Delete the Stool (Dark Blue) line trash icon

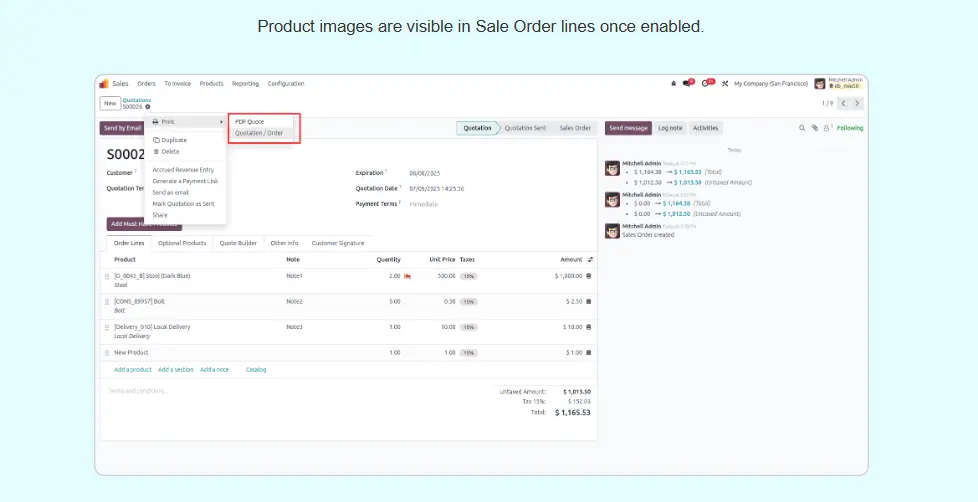click(588, 276)
